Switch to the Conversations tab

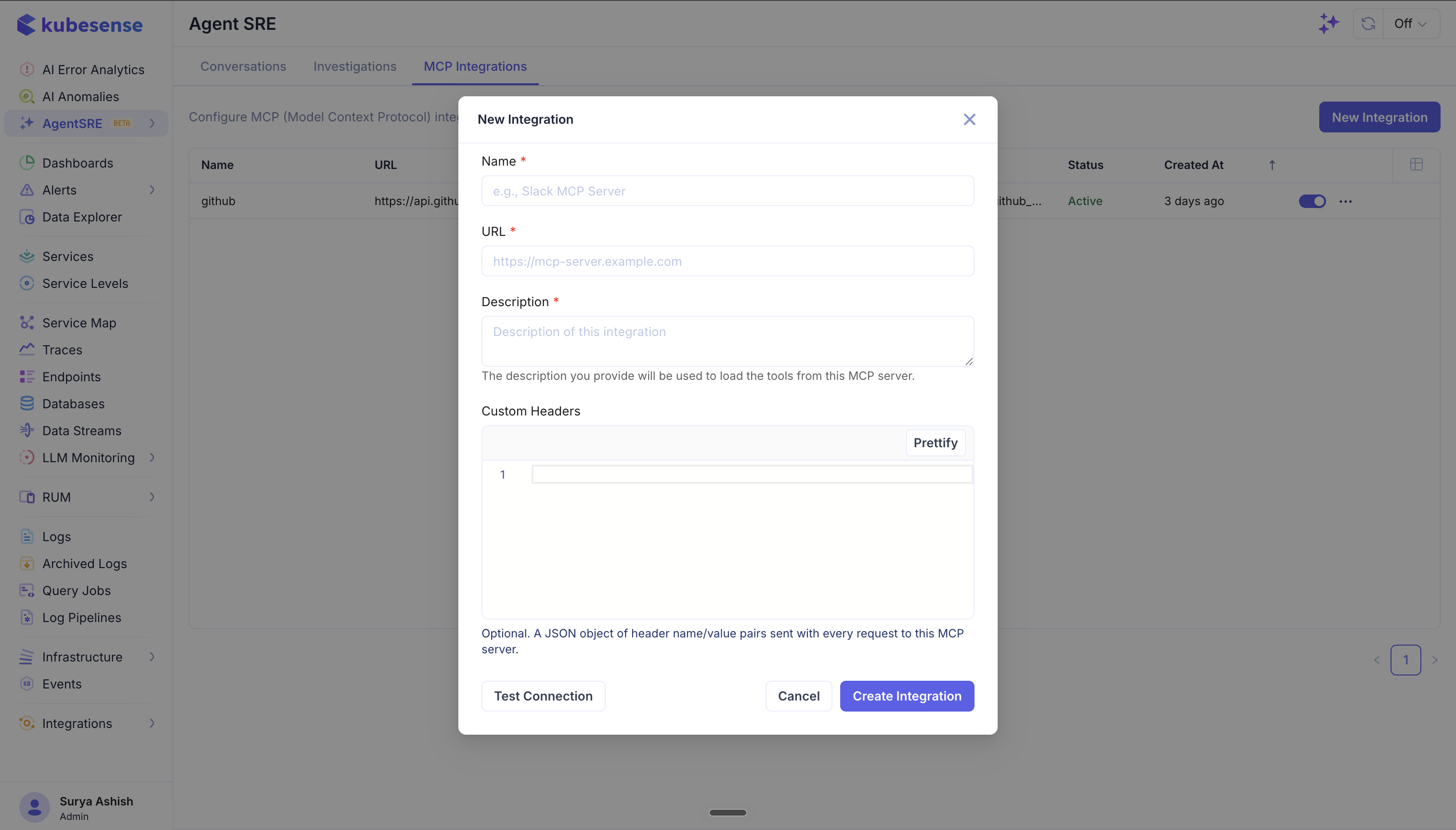pyautogui.click(x=244, y=66)
